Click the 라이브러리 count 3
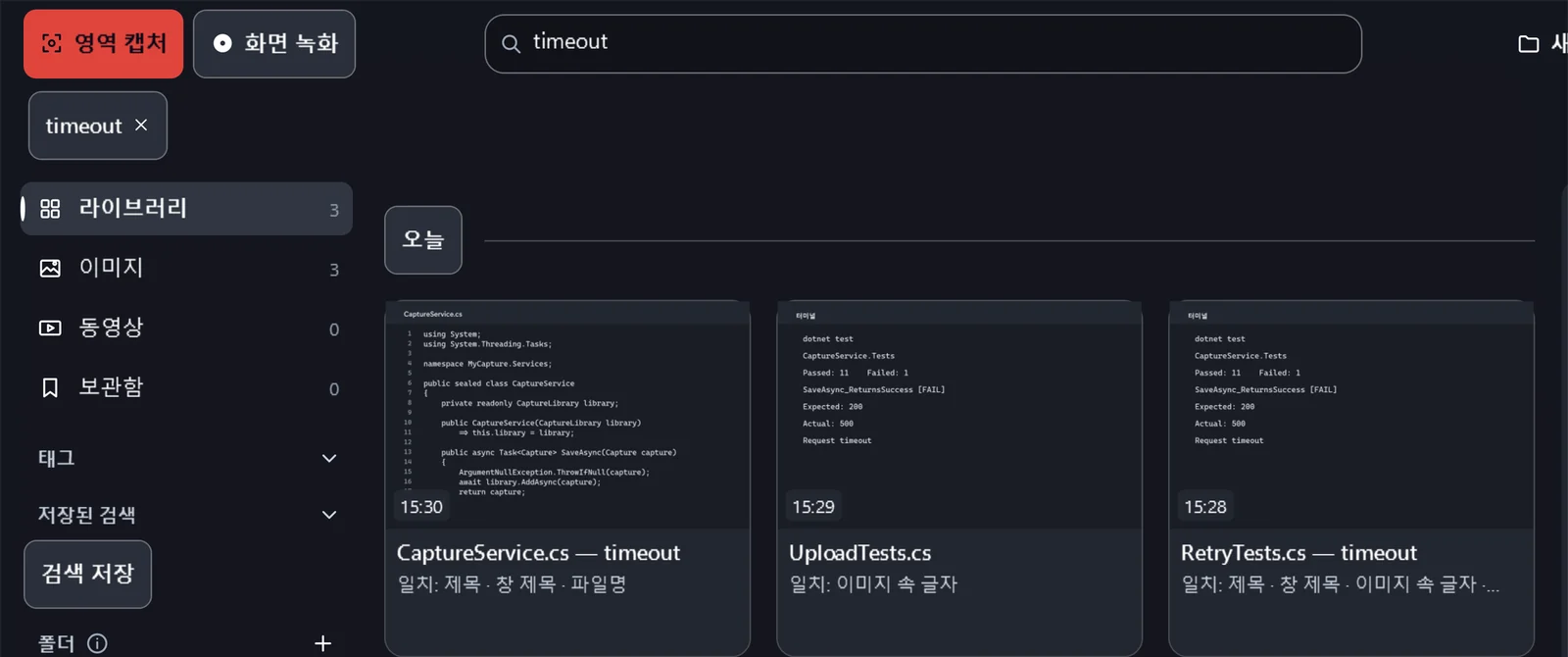The width and height of the screenshot is (1568, 657). [x=334, y=210]
